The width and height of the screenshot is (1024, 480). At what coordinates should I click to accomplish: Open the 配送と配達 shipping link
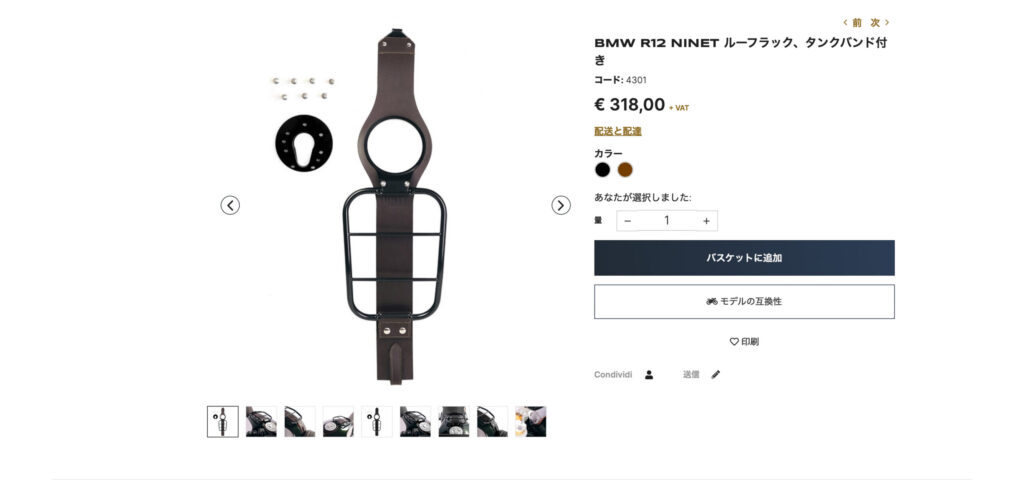click(618, 131)
